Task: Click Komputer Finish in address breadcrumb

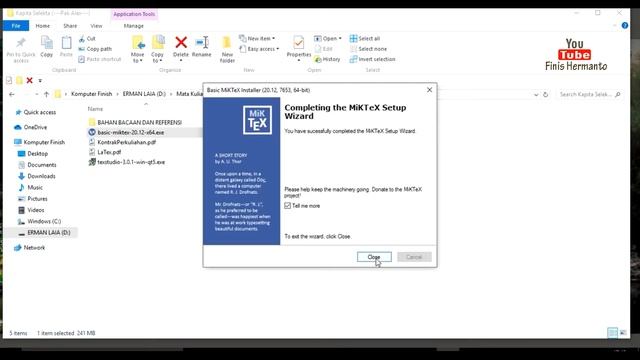Action: click(x=91, y=94)
